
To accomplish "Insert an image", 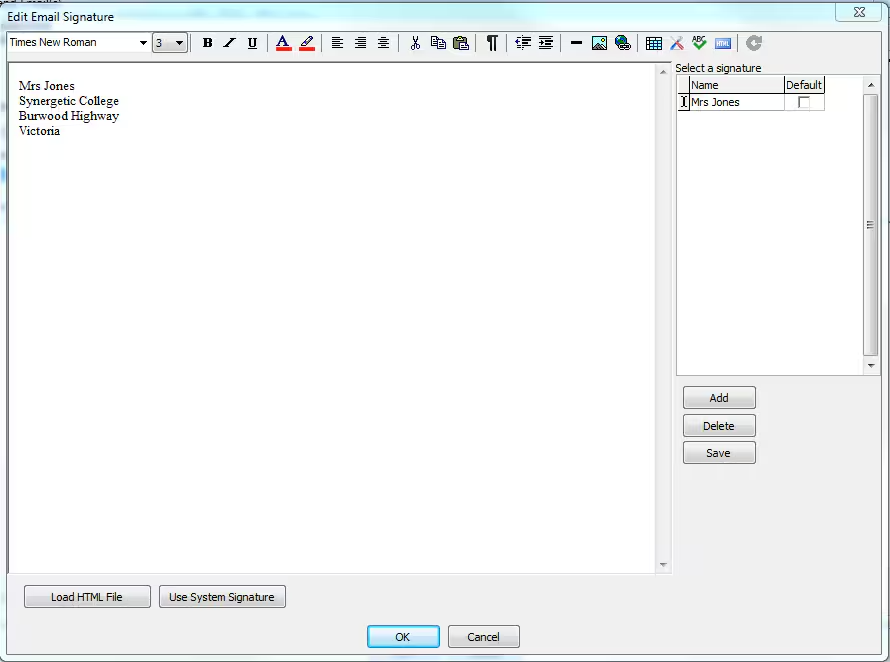I will coord(599,43).
